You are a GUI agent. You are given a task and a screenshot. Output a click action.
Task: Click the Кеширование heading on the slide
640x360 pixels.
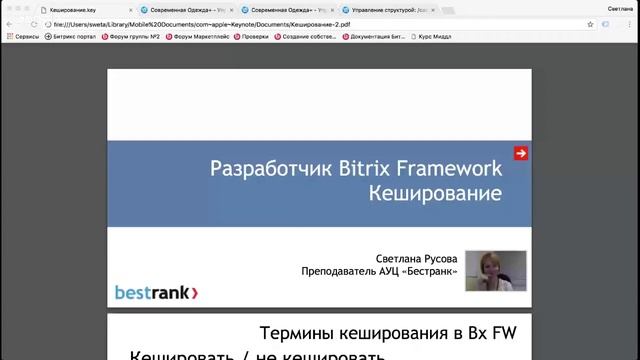435,193
